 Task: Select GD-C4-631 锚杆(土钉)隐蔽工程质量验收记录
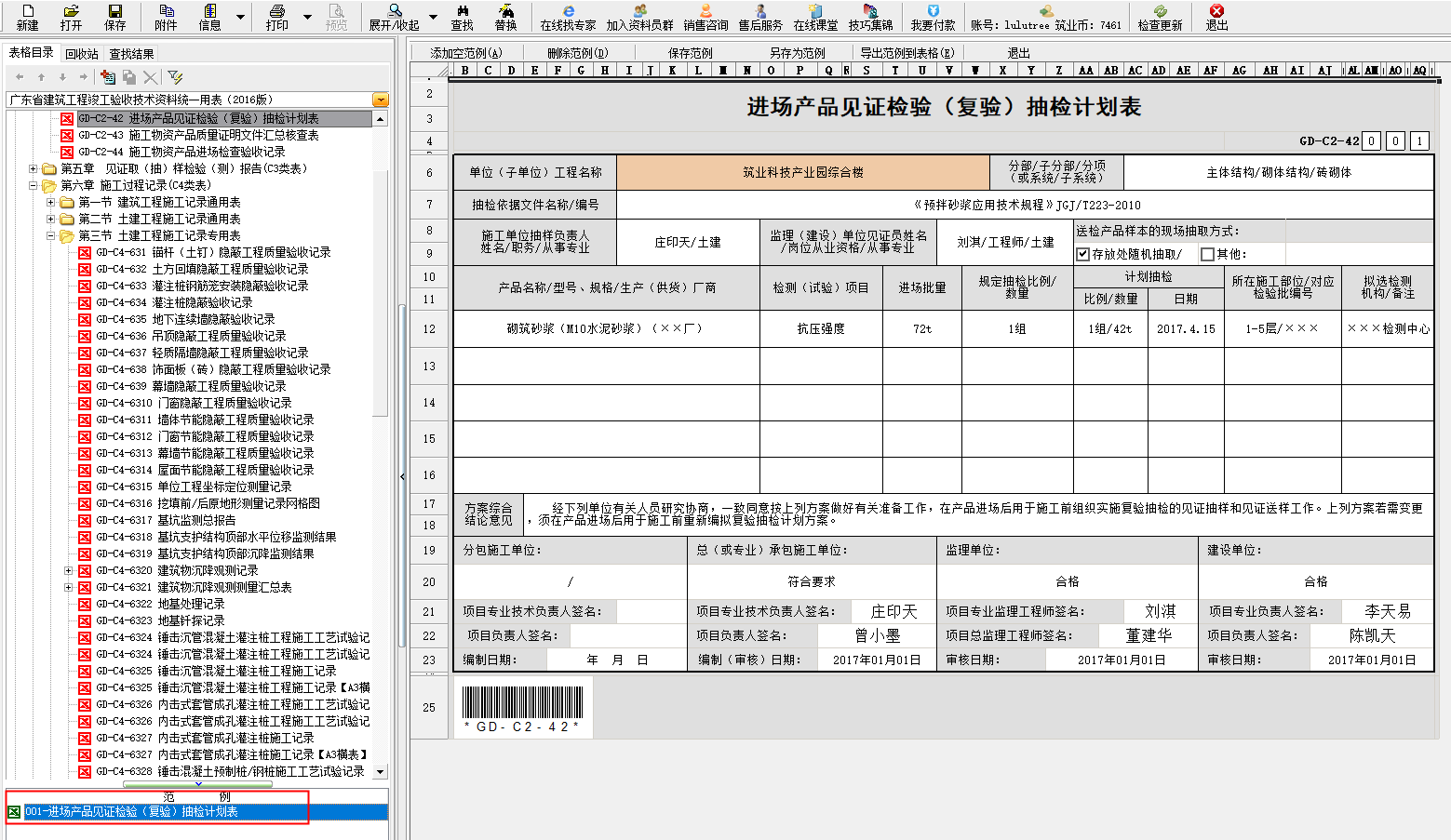(x=213, y=252)
